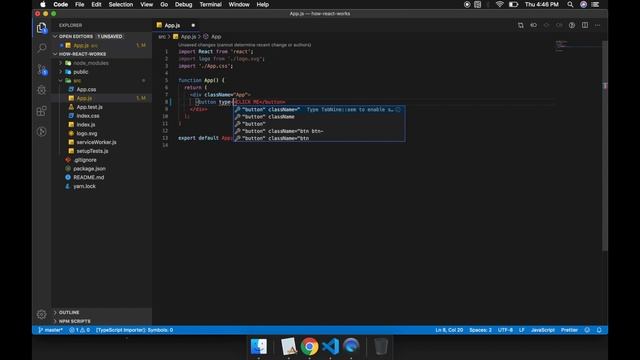Open yarn.lock in the file tree
Image resolution: width=640 pixels, height=360 pixels.
pos(84,186)
